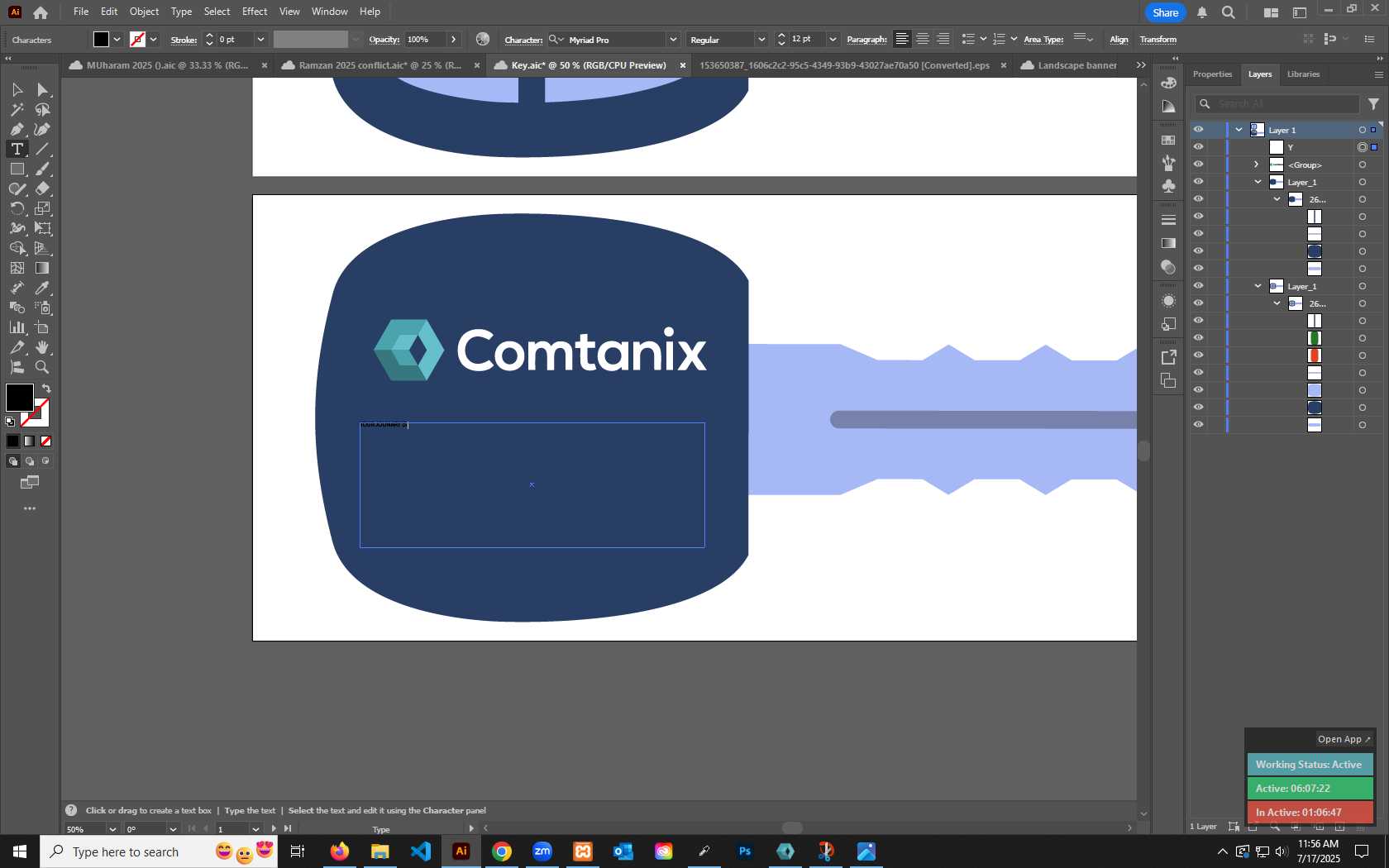The height and width of the screenshot is (868, 1389).
Task: Click the control bar fill color swatch
Action: 101,39
